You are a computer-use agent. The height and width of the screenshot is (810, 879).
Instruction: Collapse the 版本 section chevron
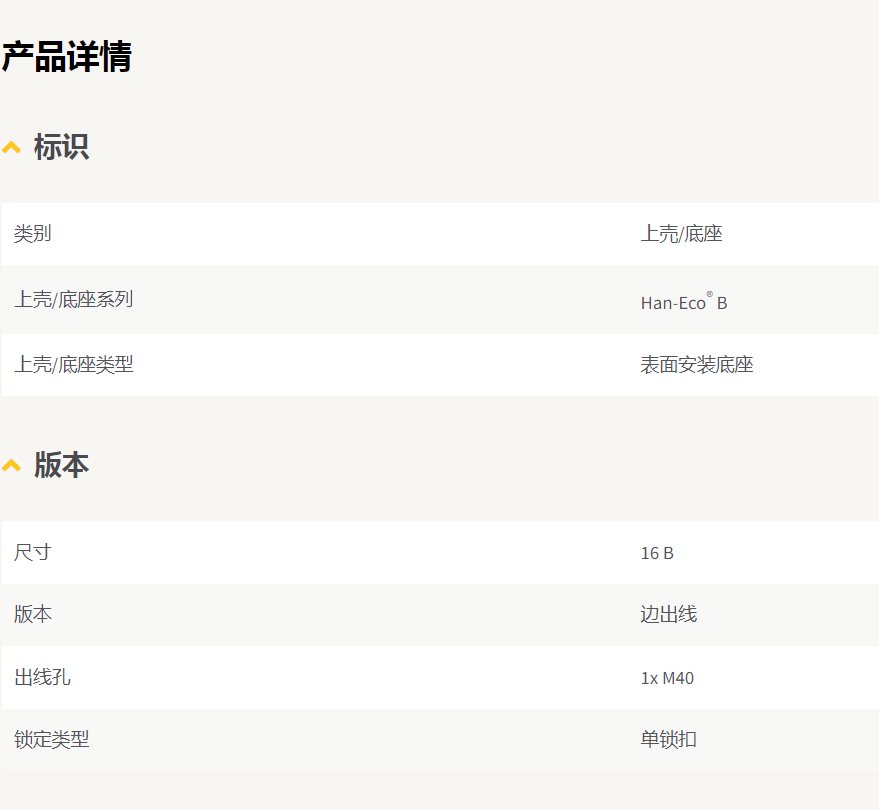(11, 466)
